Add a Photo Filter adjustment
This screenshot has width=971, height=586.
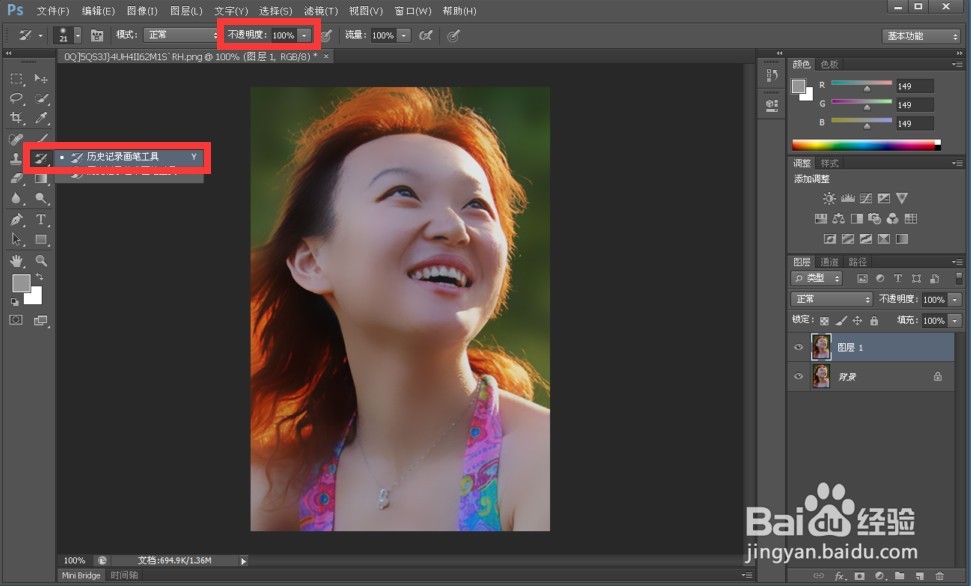[874, 219]
